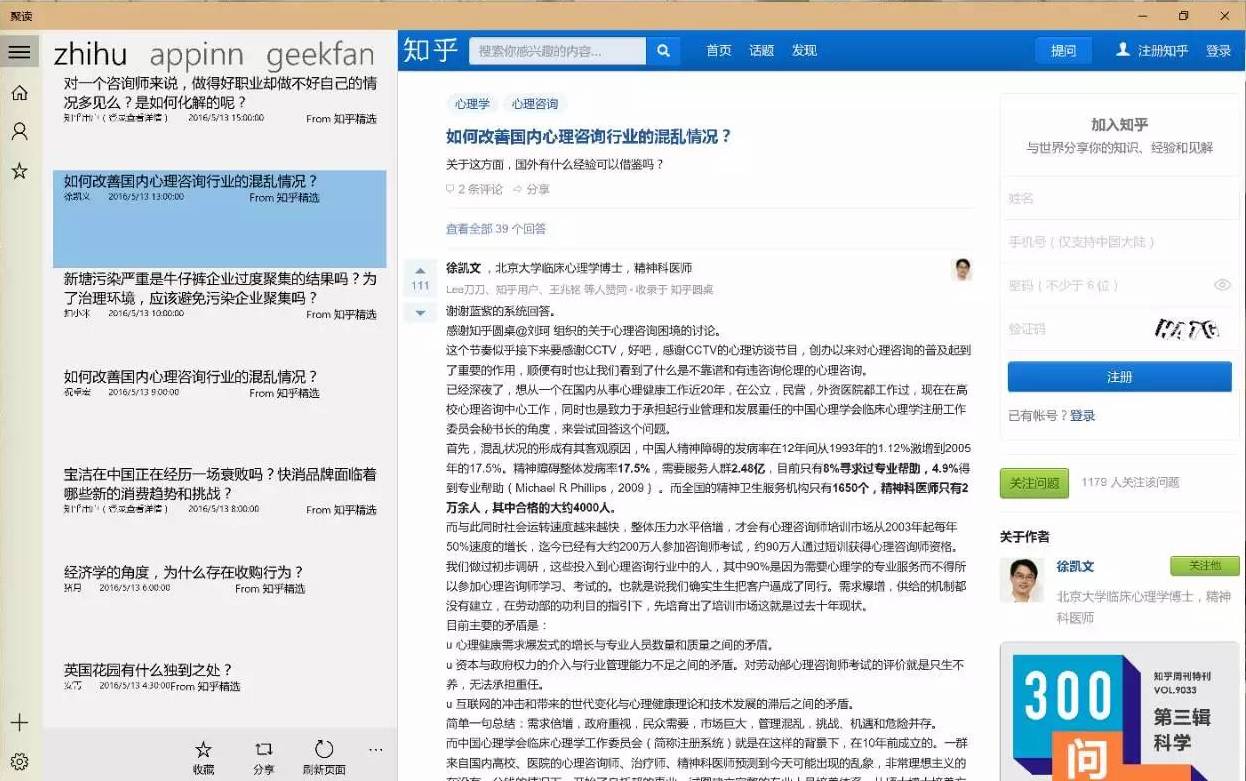Click the 姓名 input field

tap(1120, 199)
